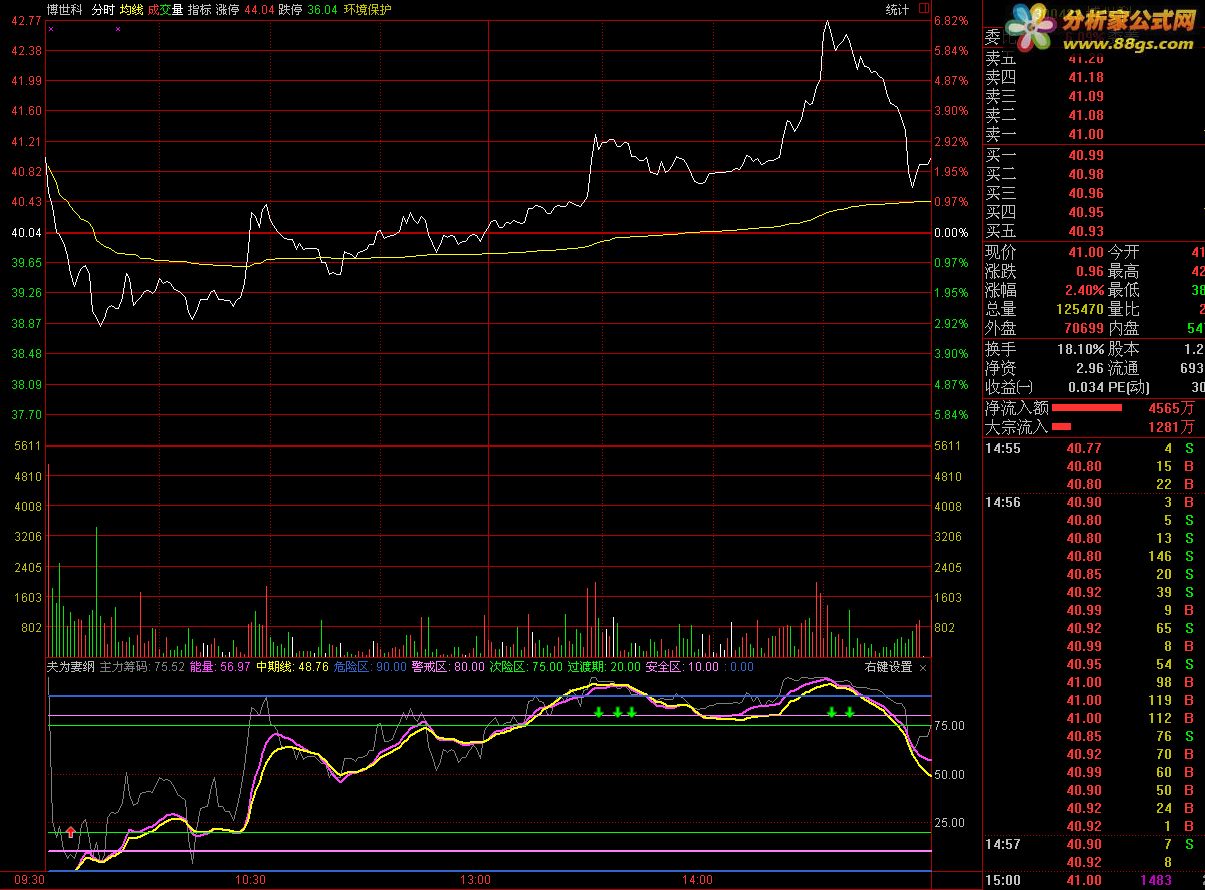Click the 现价 41.00 current price
This screenshot has width=1205, height=890.
tap(1086, 253)
